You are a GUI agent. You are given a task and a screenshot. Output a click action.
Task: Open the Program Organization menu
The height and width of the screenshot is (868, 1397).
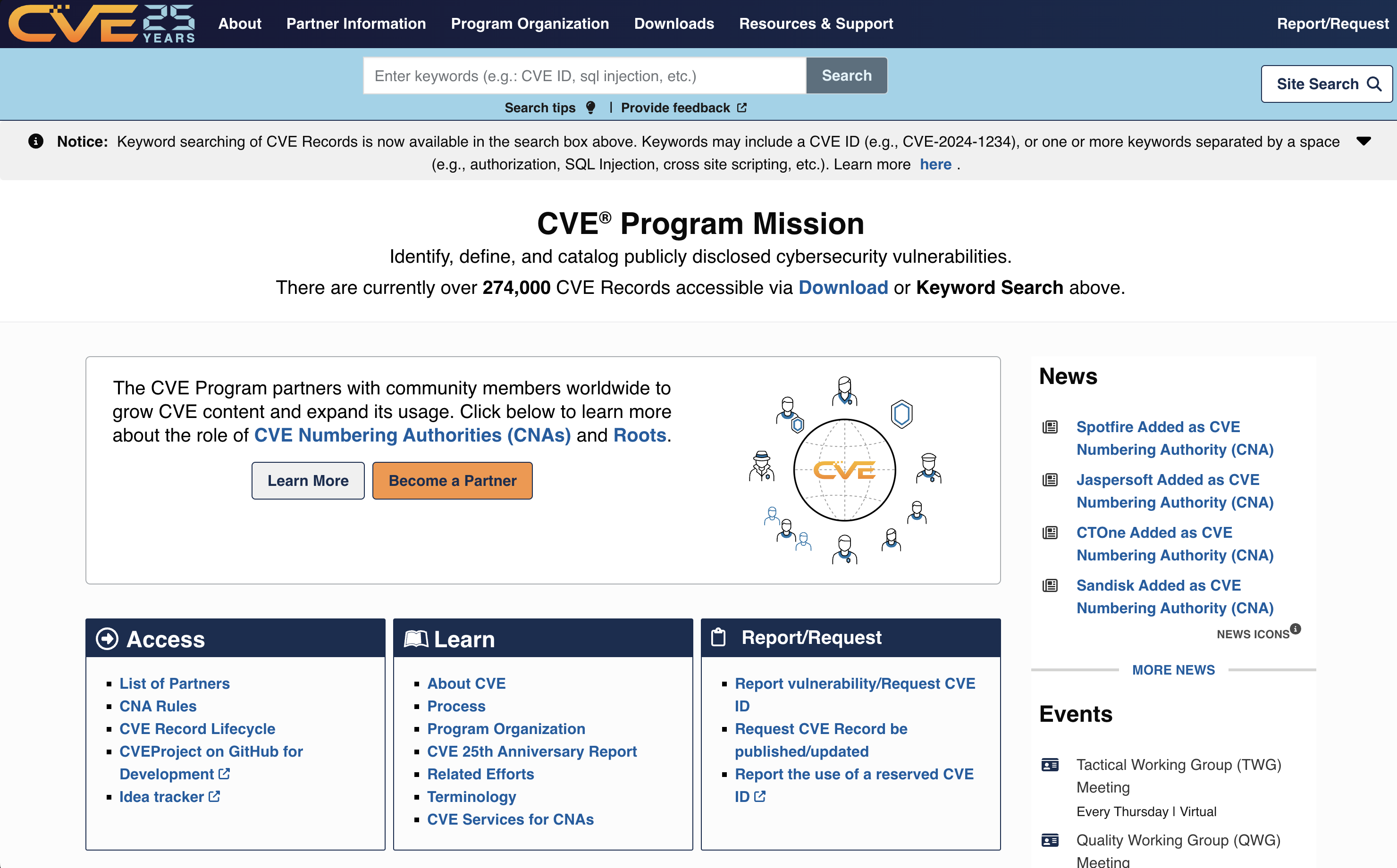pos(530,24)
